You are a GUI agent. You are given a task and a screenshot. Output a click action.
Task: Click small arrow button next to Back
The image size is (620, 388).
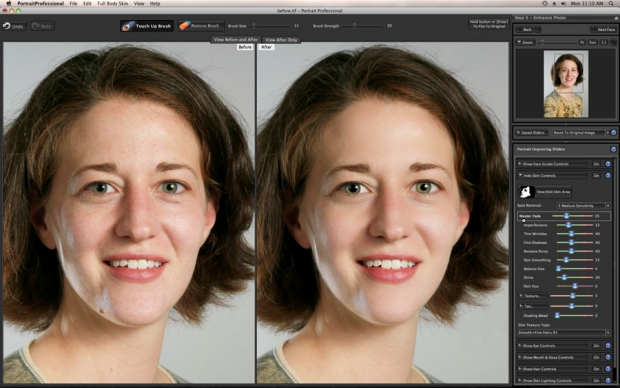pyautogui.click(x=538, y=30)
